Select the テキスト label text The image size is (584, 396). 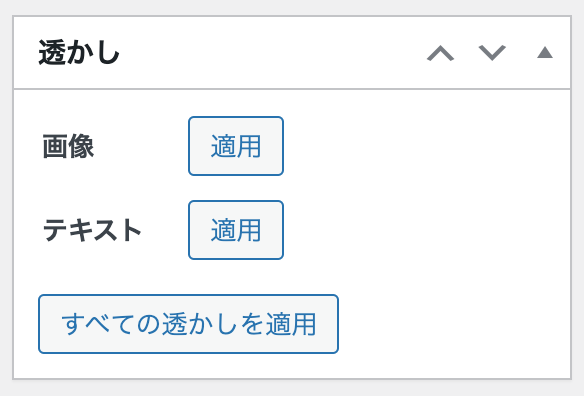tap(92, 230)
